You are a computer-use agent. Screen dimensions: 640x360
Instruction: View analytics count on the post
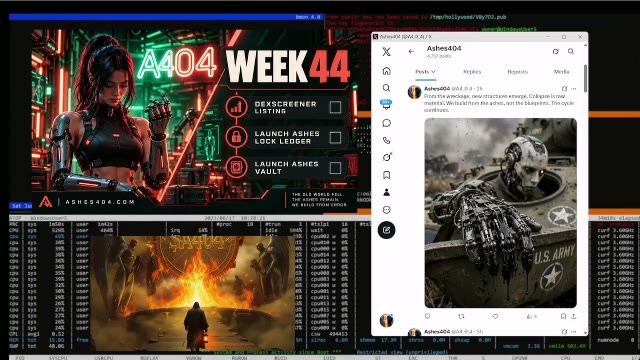click(531, 316)
